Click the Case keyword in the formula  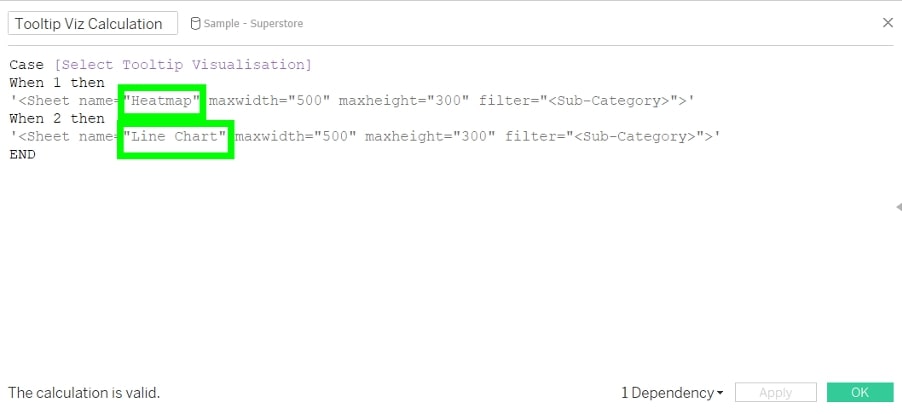tap(26, 64)
